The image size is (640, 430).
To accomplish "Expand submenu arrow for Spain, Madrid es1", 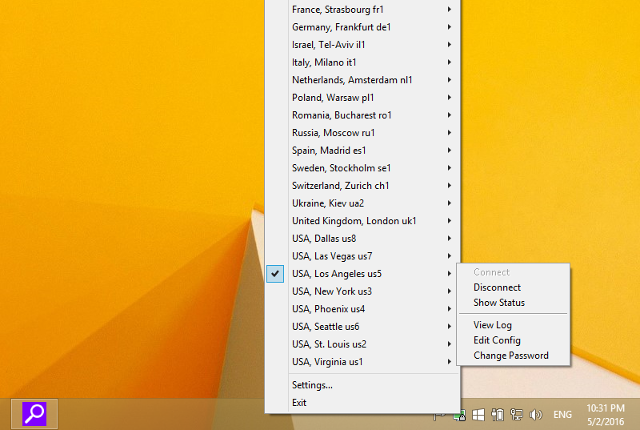I will click(x=449, y=151).
